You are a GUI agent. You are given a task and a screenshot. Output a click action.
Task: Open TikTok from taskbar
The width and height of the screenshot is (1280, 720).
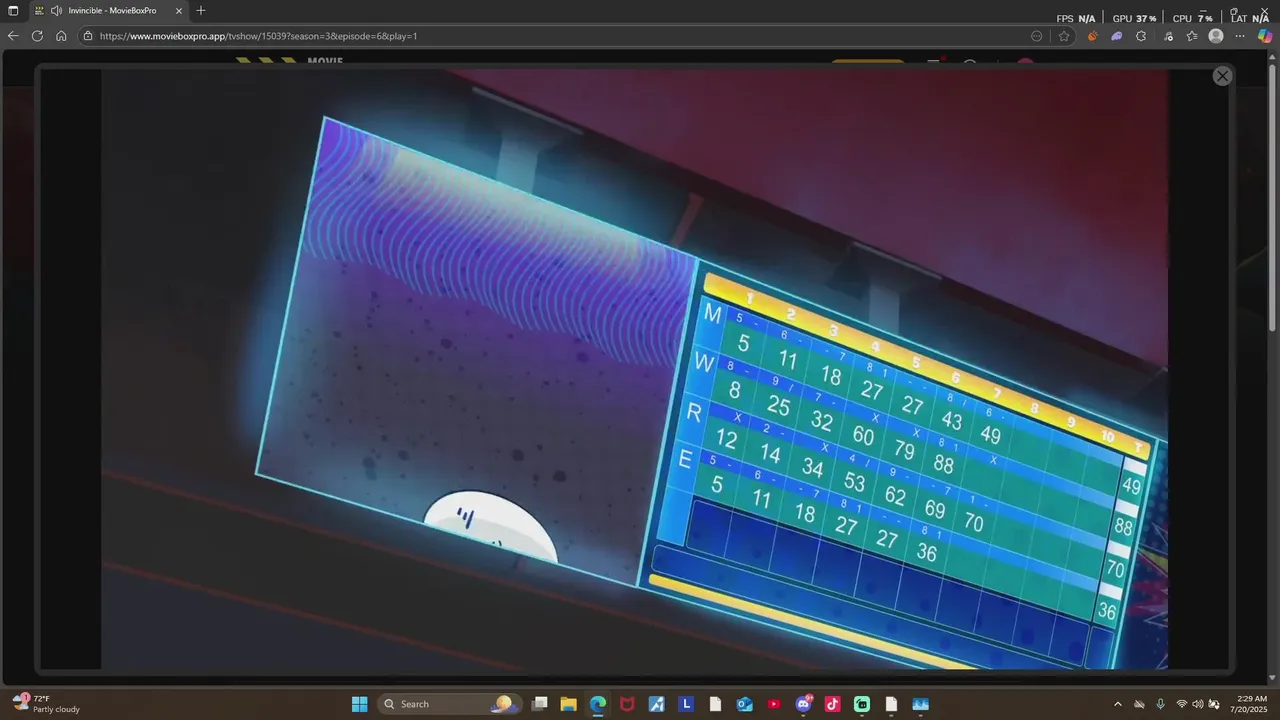point(832,704)
